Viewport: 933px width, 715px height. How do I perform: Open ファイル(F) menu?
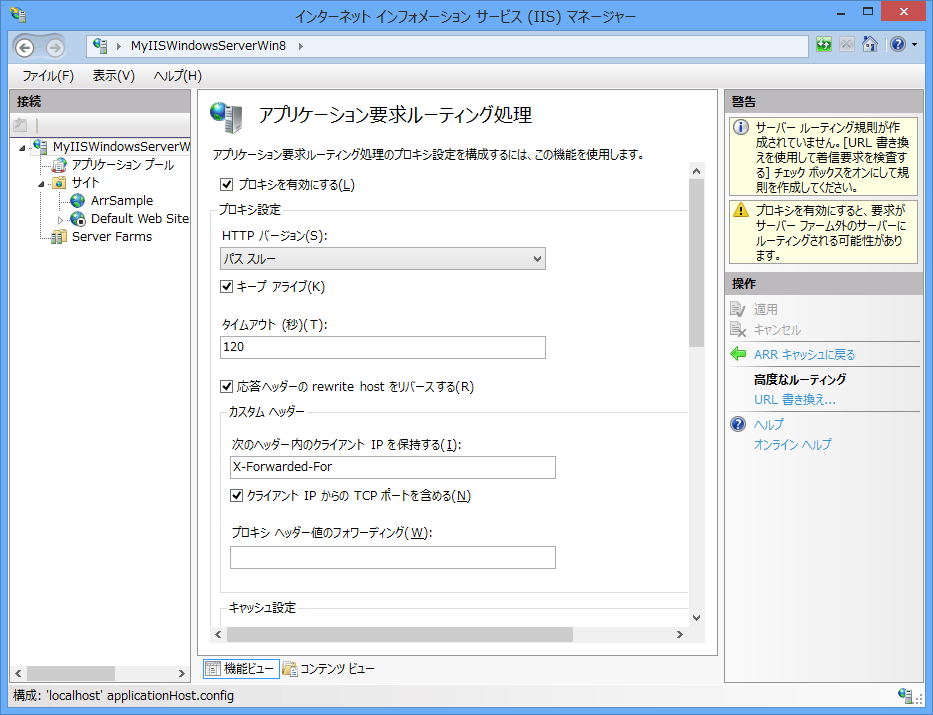[x=48, y=76]
